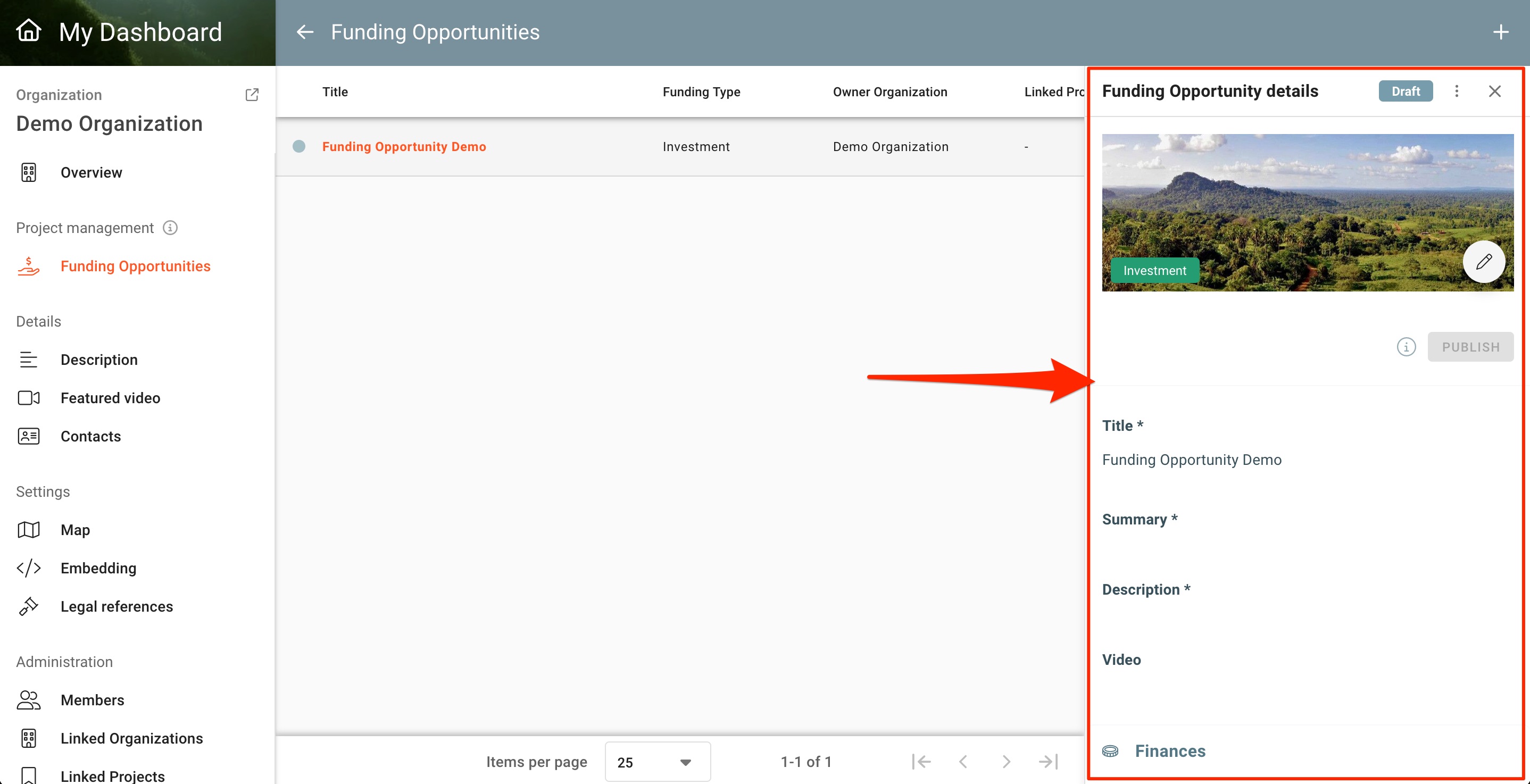Image resolution: width=1530 pixels, height=784 pixels.
Task: Click the Draft status badge
Action: click(1406, 91)
